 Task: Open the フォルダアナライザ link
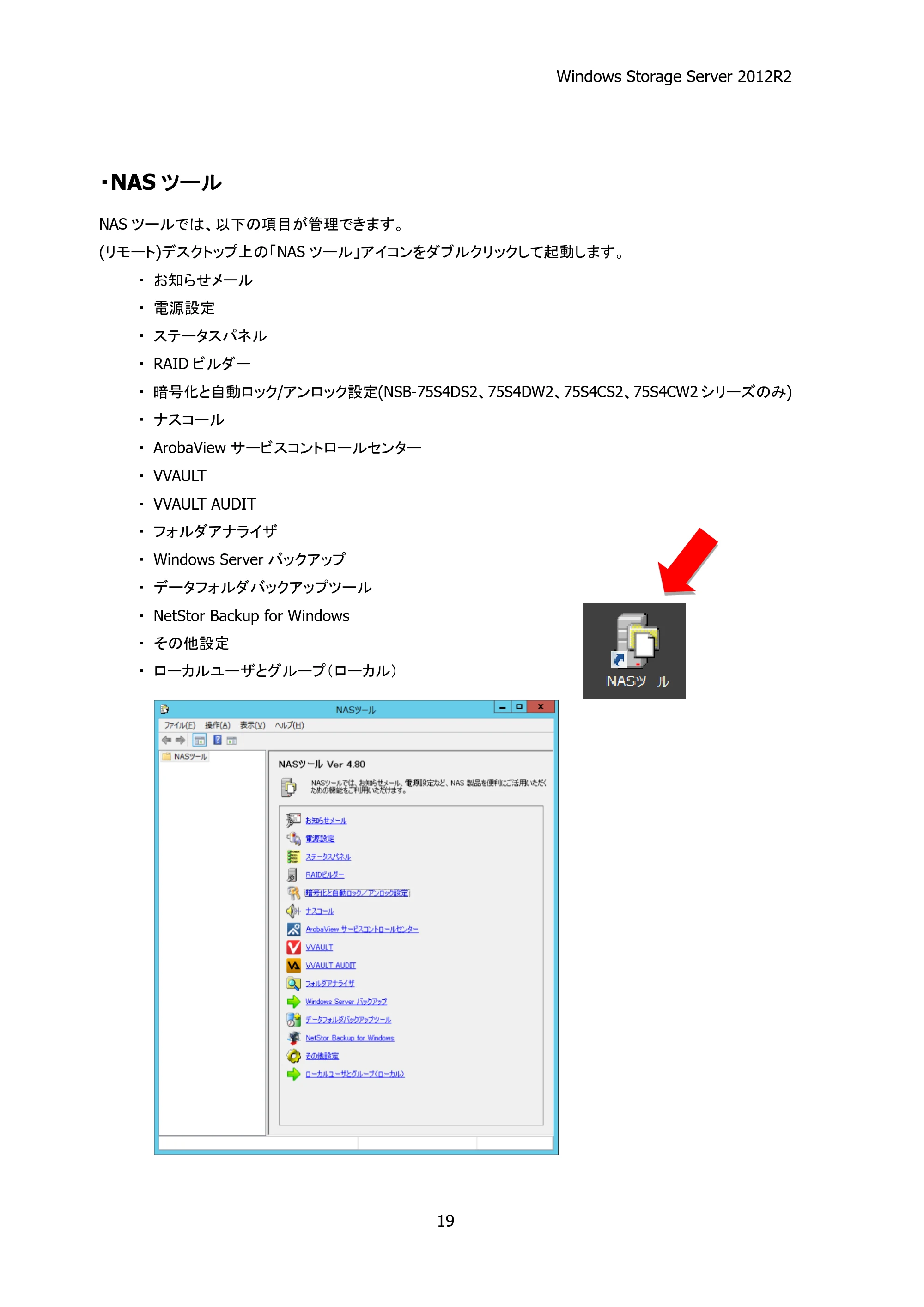click(x=329, y=984)
